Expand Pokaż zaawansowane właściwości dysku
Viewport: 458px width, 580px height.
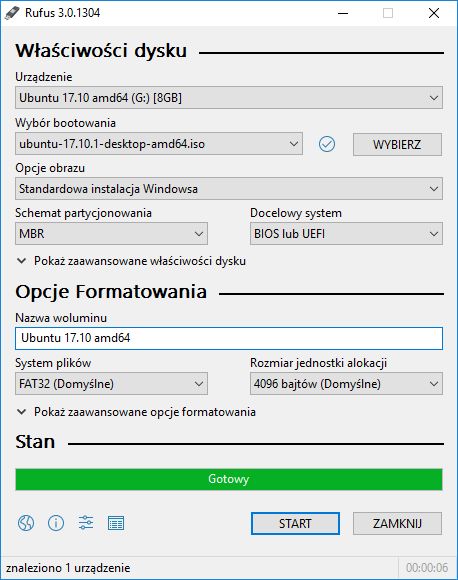pyautogui.click(x=131, y=261)
